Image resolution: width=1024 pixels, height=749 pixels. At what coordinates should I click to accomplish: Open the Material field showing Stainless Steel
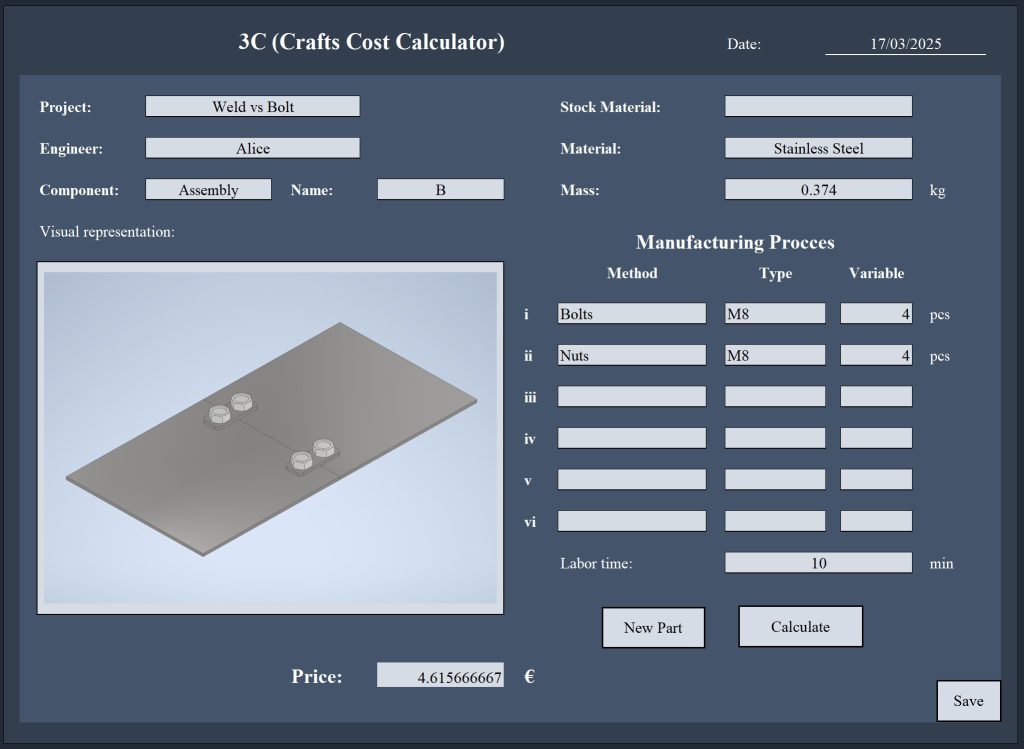pyautogui.click(x=818, y=148)
